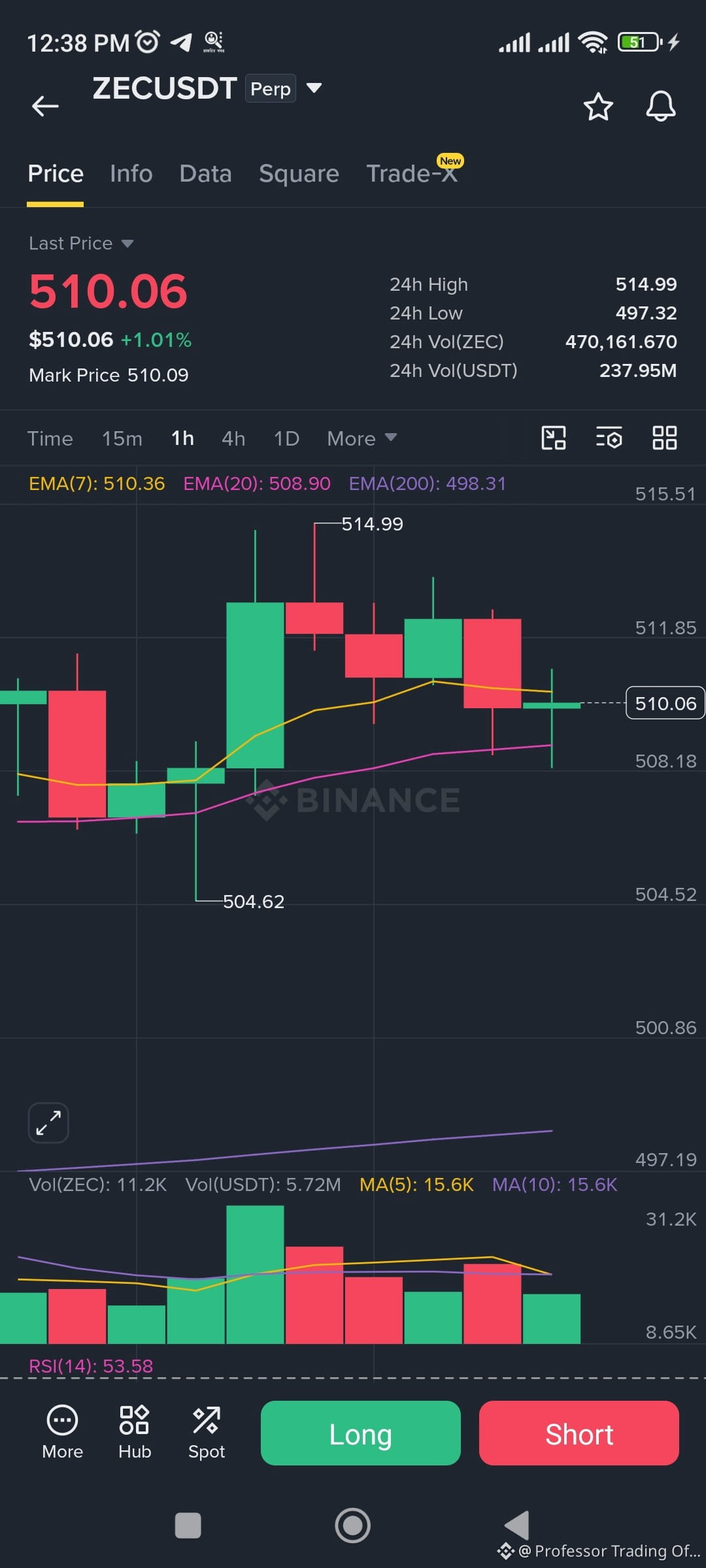The image size is (706, 1568).
Task: Select the Time chart interval
Action: tap(50, 438)
